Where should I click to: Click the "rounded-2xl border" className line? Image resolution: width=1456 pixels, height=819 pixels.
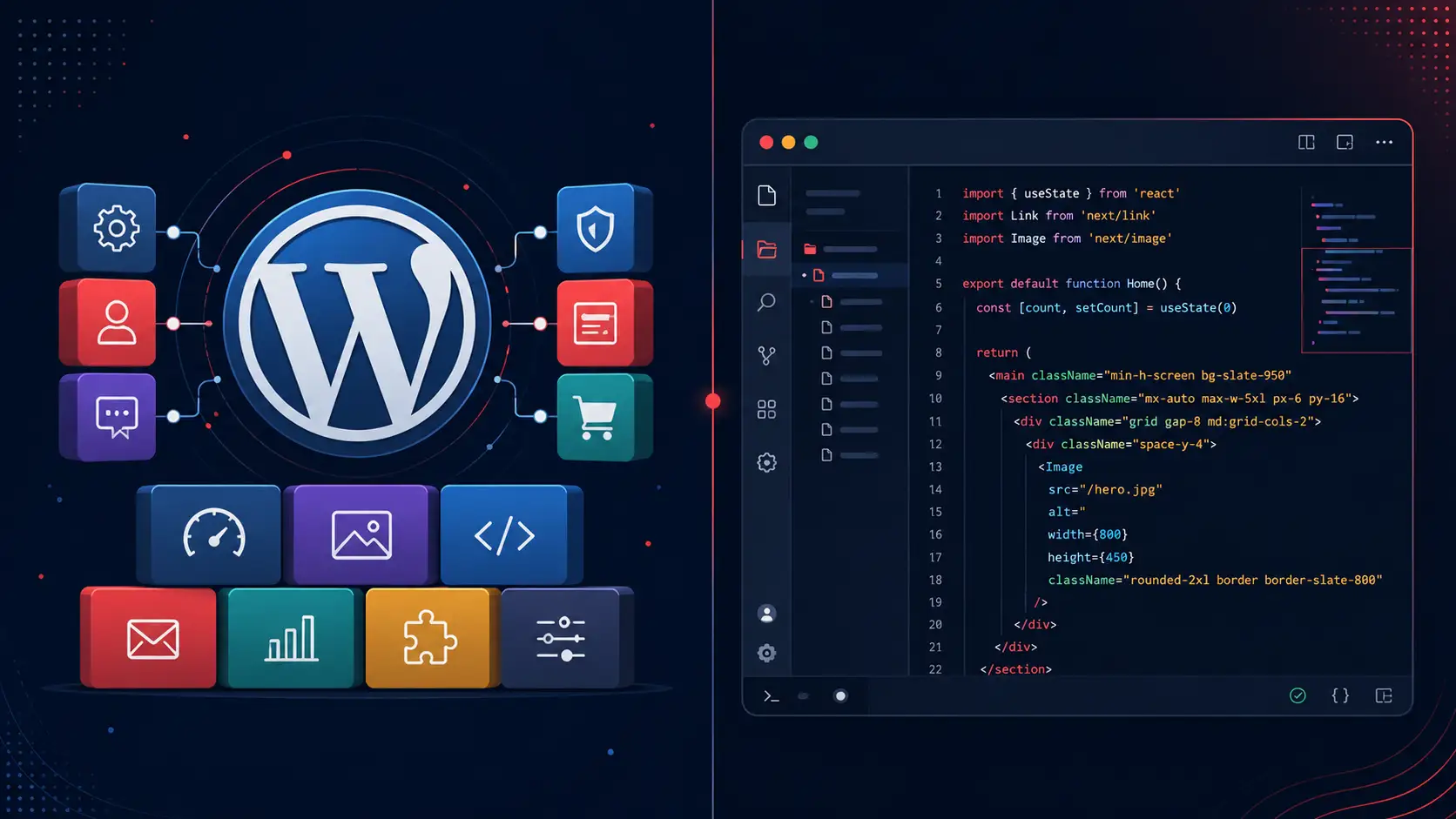tap(1215, 580)
